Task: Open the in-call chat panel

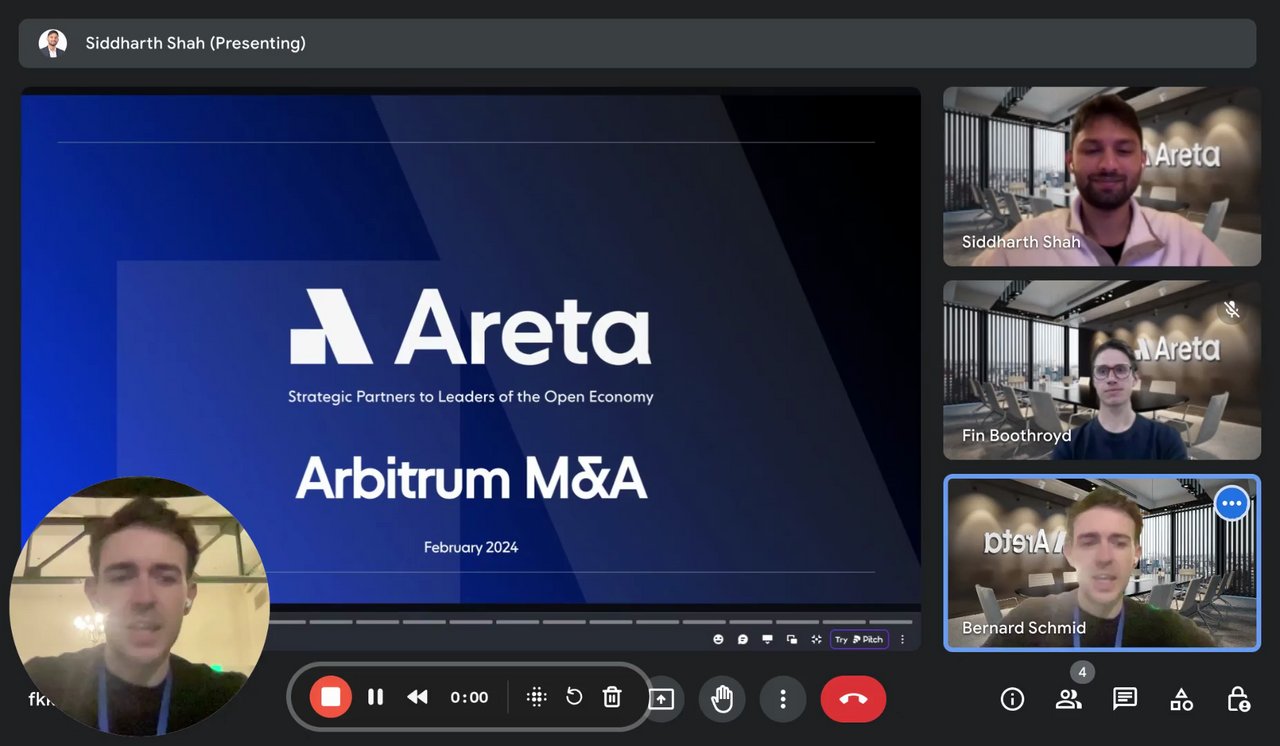Action: pyautogui.click(x=1125, y=699)
